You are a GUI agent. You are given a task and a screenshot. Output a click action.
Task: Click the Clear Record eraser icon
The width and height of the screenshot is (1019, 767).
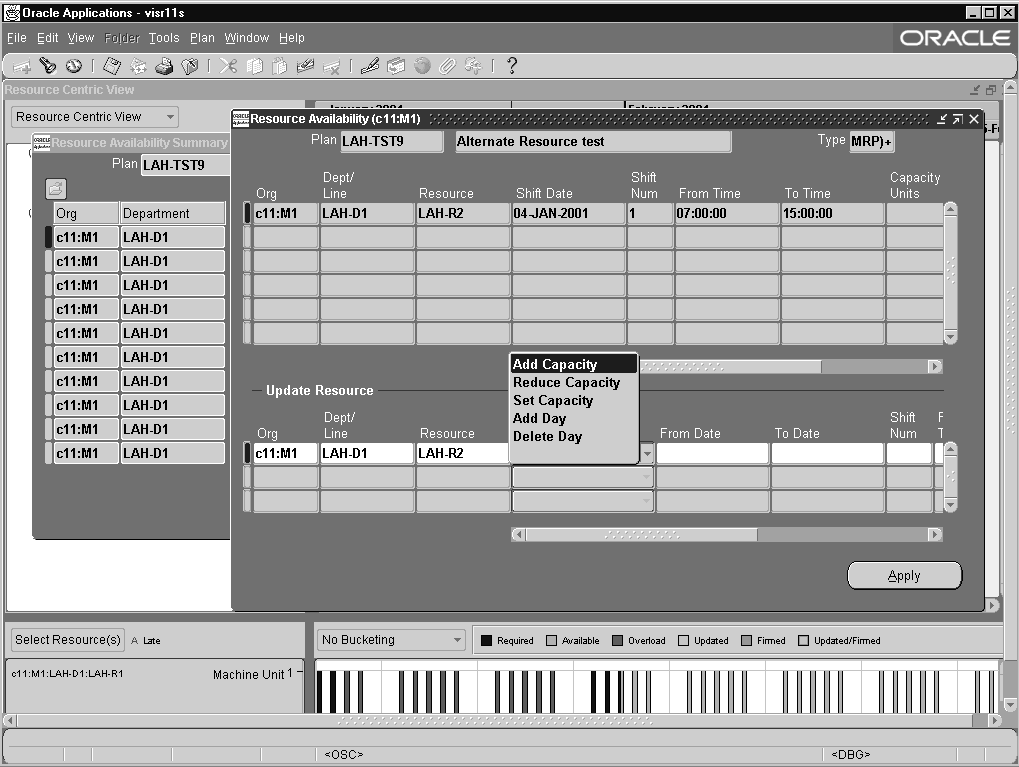pos(305,66)
